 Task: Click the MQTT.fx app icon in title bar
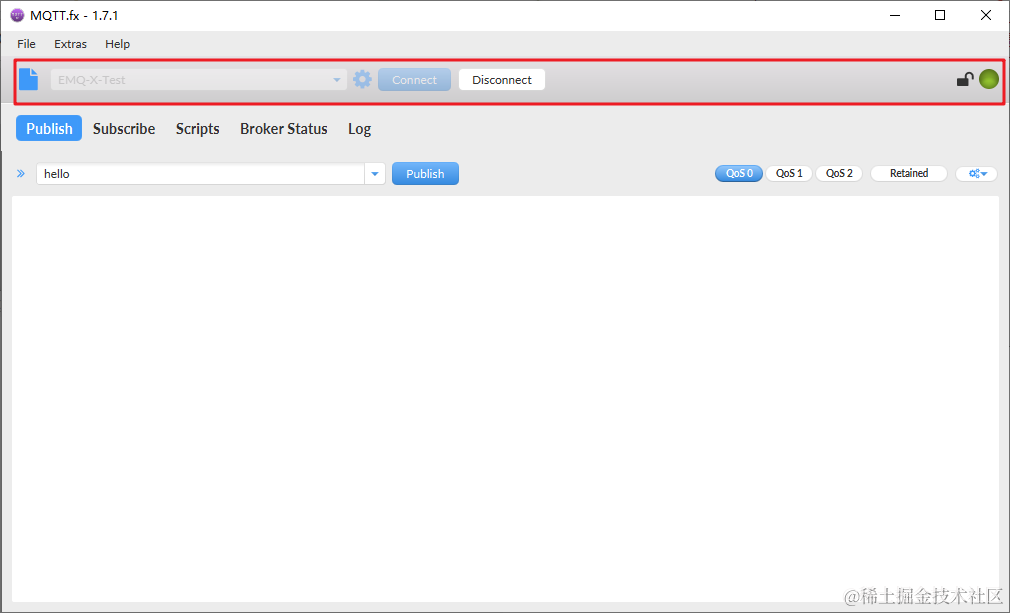click(17, 15)
